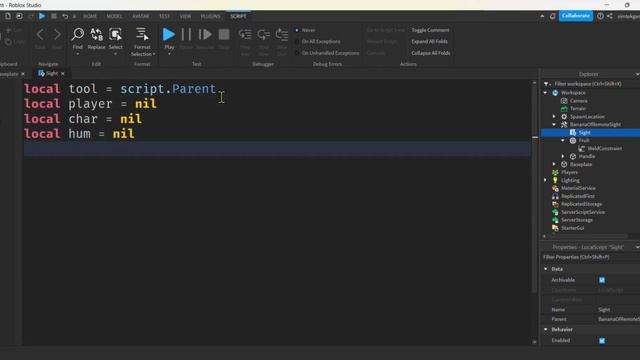Toggle the Archivable checkbox
The image size is (640, 360).
(x=602, y=280)
